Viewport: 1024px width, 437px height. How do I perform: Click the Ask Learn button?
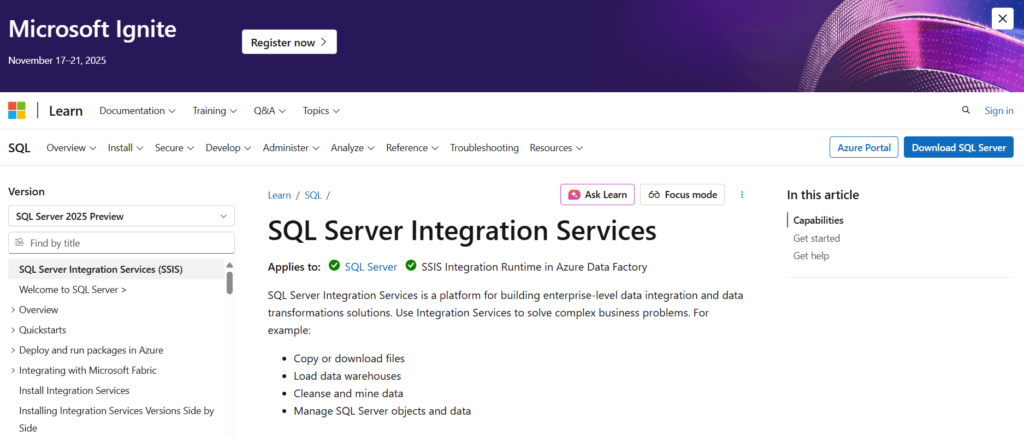coord(598,195)
